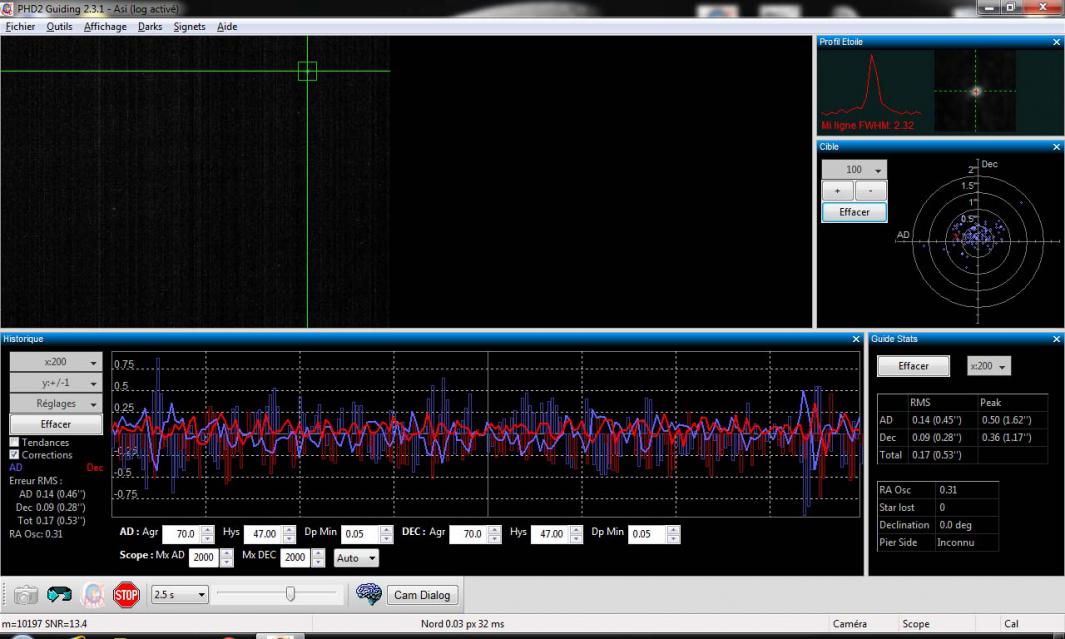Zoom in the Cible target with plus button
The height and width of the screenshot is (639, 1065).
pyautogui.click(x=836, y=190)
